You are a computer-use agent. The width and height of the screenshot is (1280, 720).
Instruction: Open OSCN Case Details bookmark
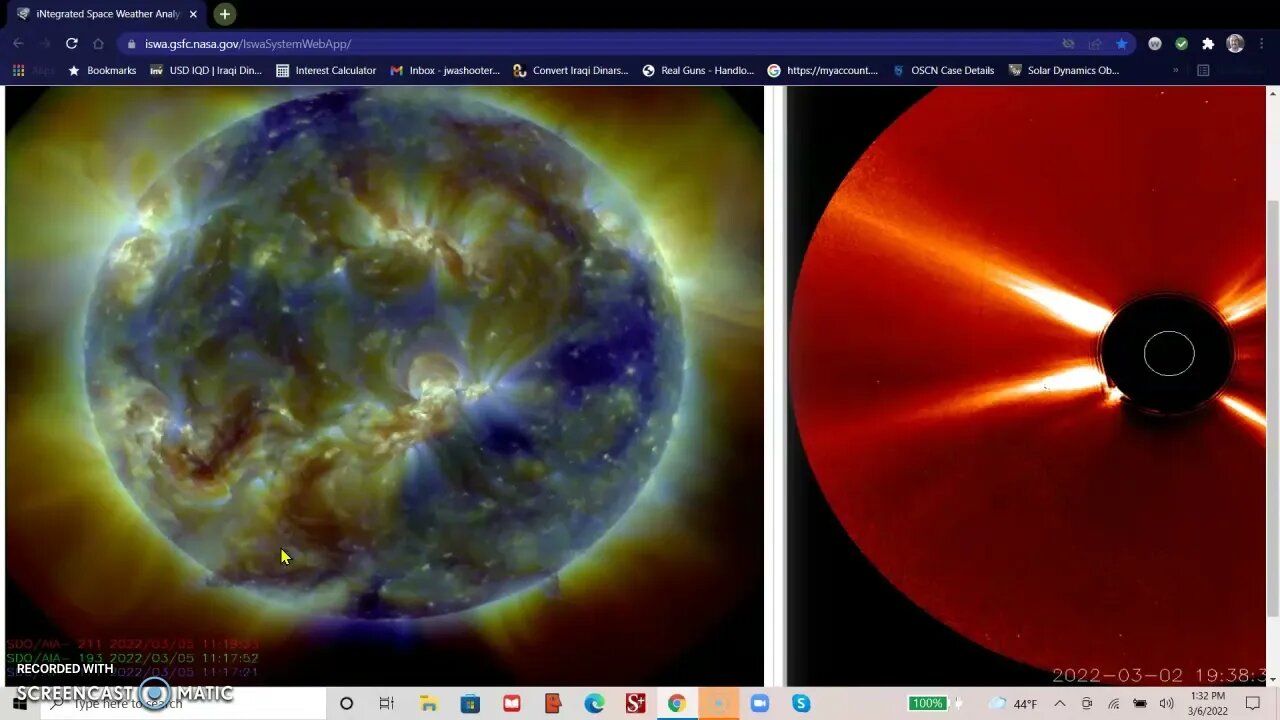click(943, 71)
